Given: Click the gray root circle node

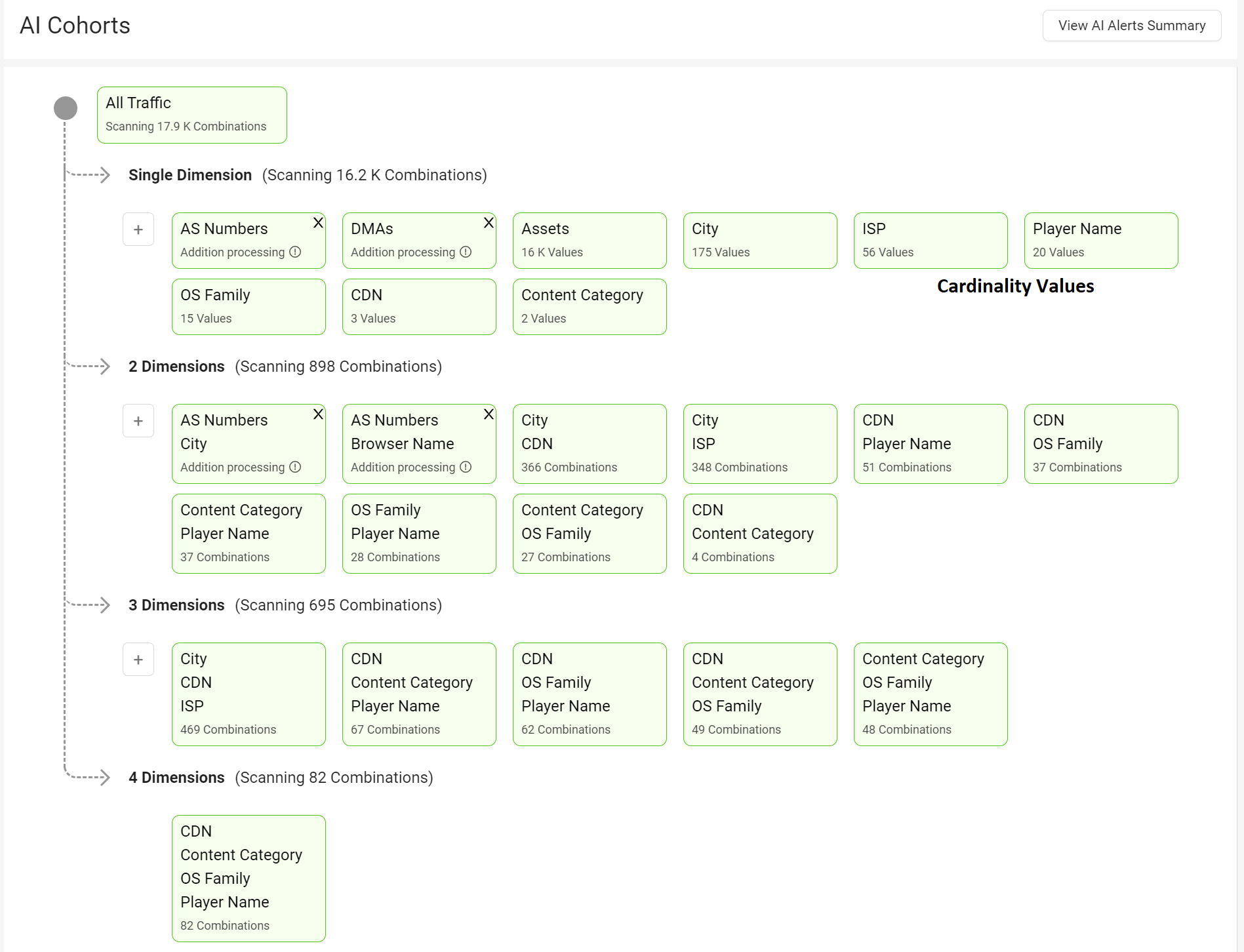Looking at the screenshot, I should 66,108.
